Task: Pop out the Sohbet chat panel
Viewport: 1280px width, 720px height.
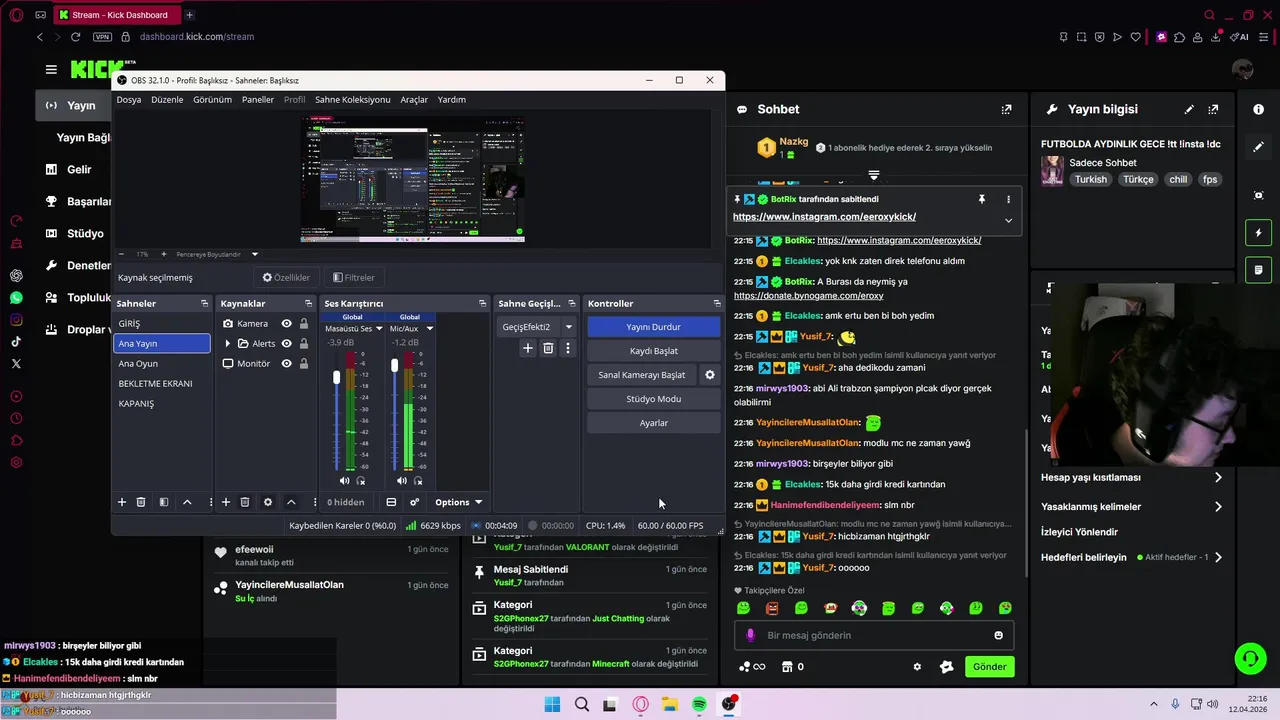Action: [1006, 109]
